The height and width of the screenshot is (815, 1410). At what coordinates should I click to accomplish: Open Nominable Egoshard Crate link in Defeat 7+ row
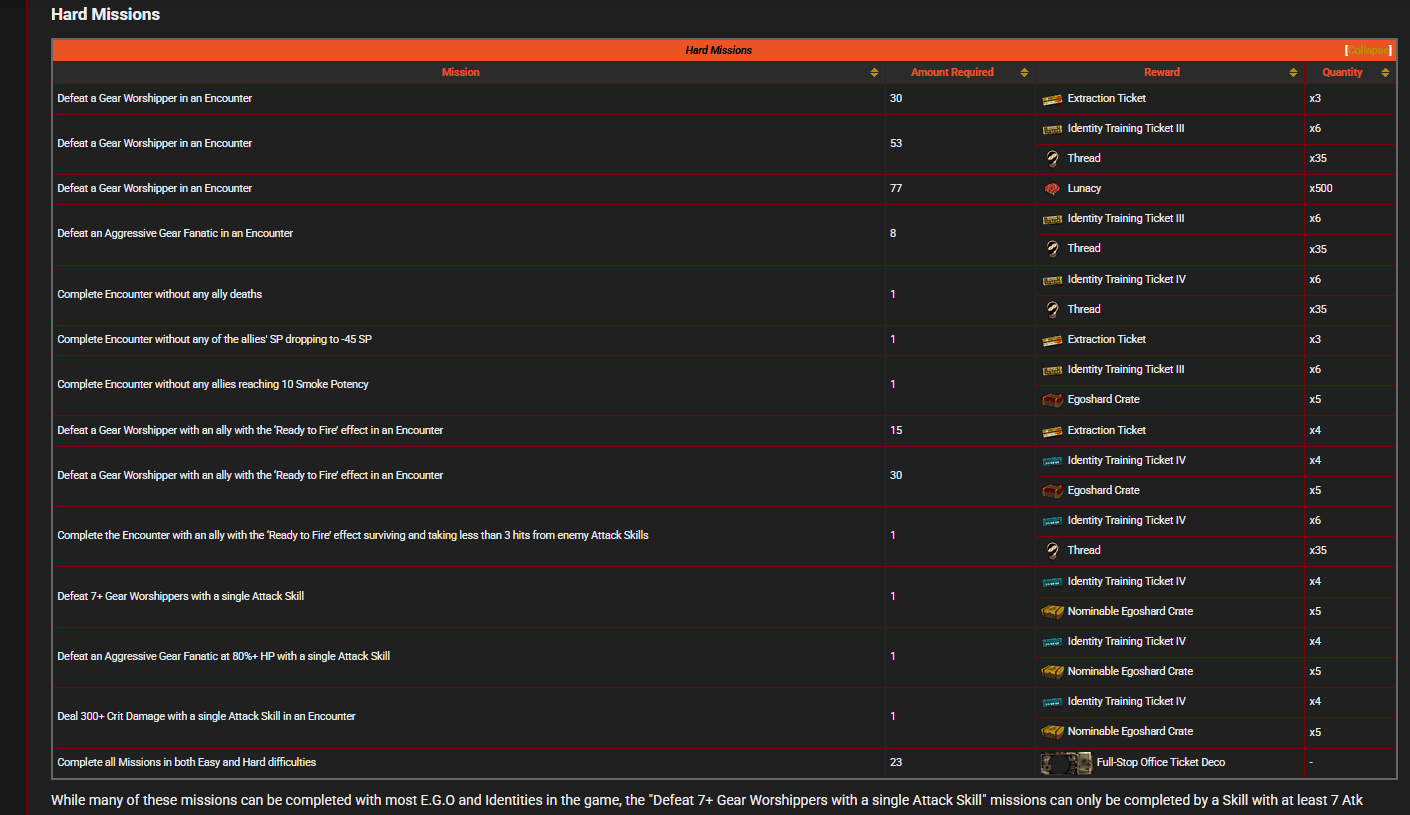click(1130, 612)
